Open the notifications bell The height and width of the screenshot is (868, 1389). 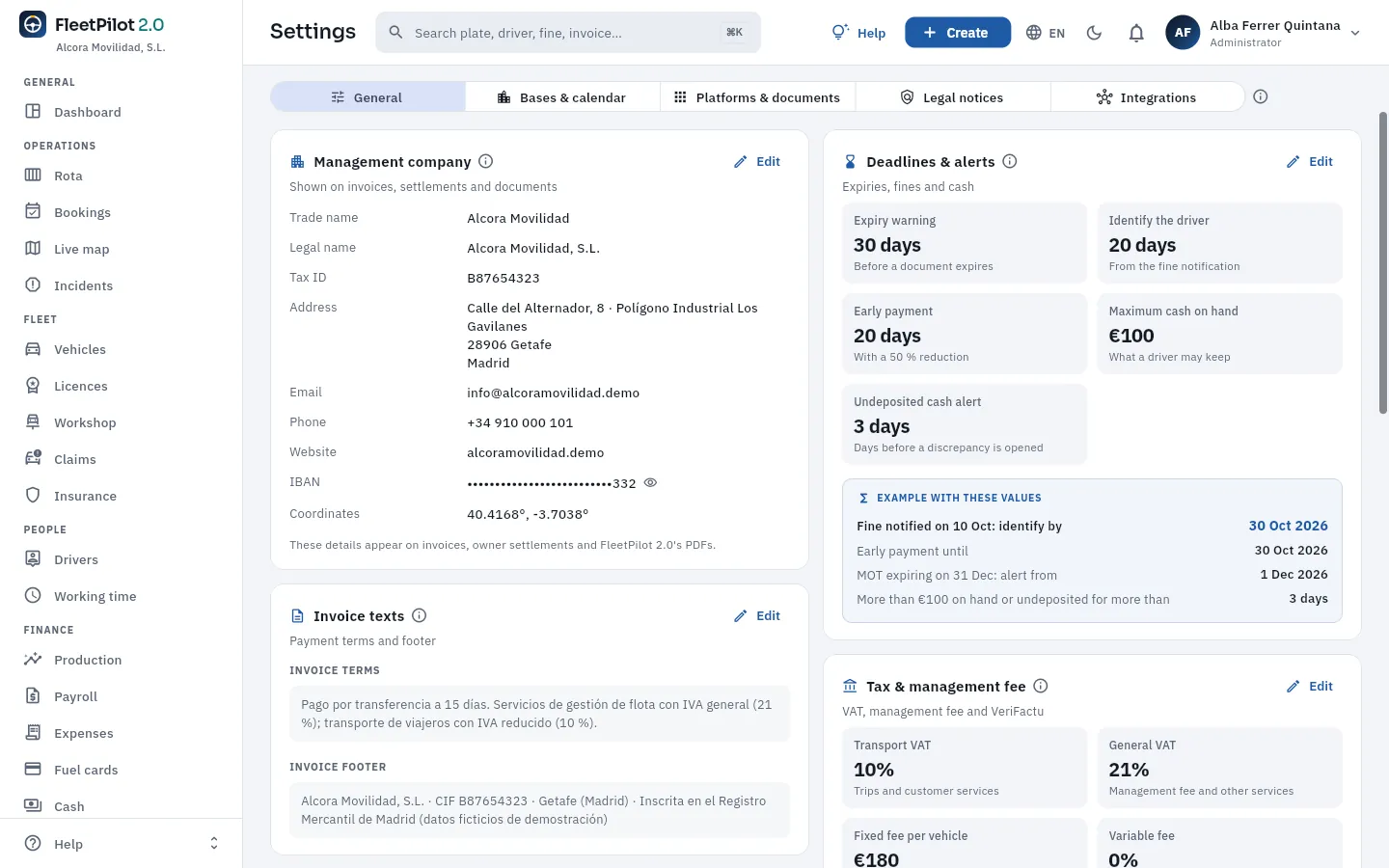click(1136, 33)
